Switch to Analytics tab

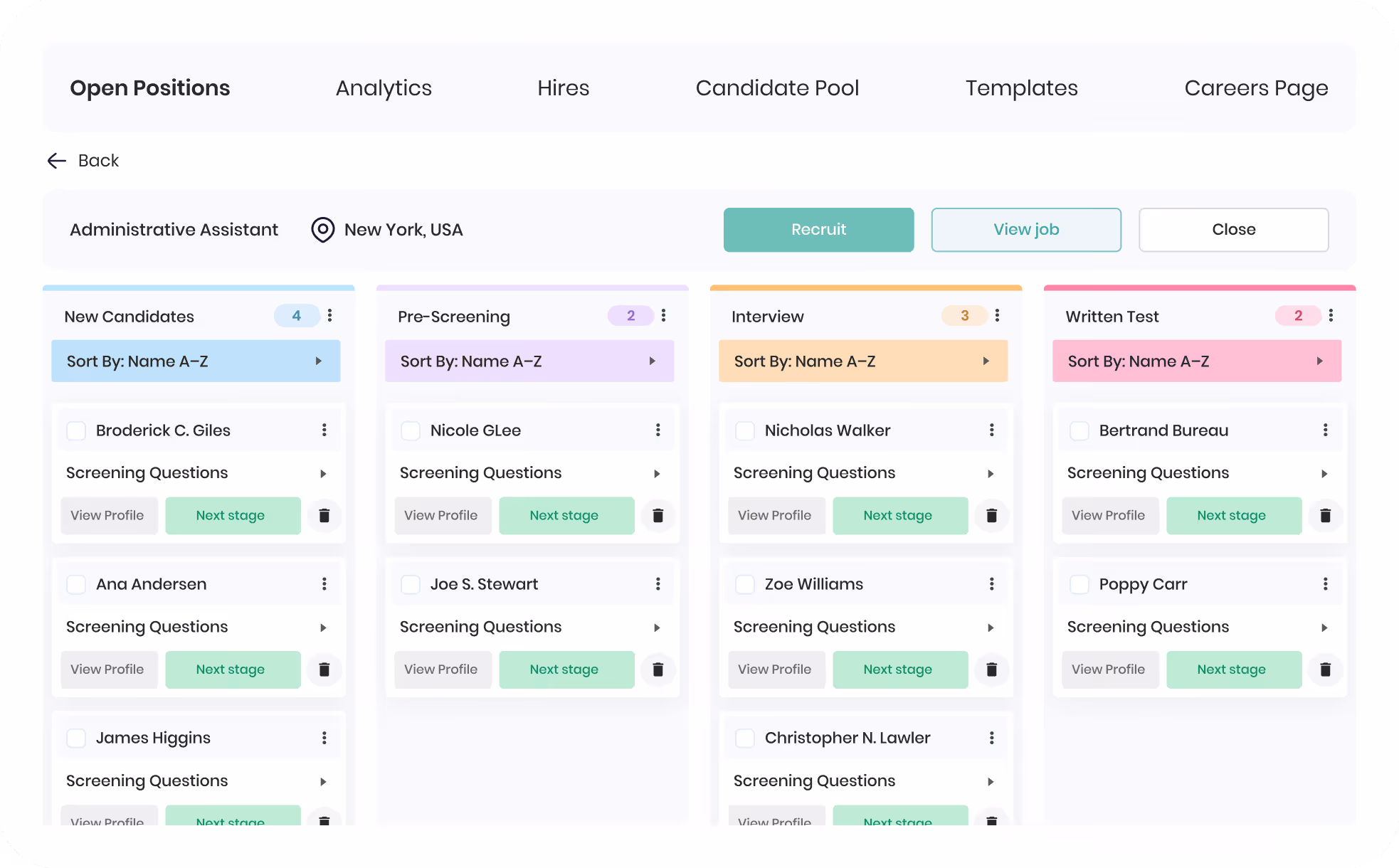[384, 88]
